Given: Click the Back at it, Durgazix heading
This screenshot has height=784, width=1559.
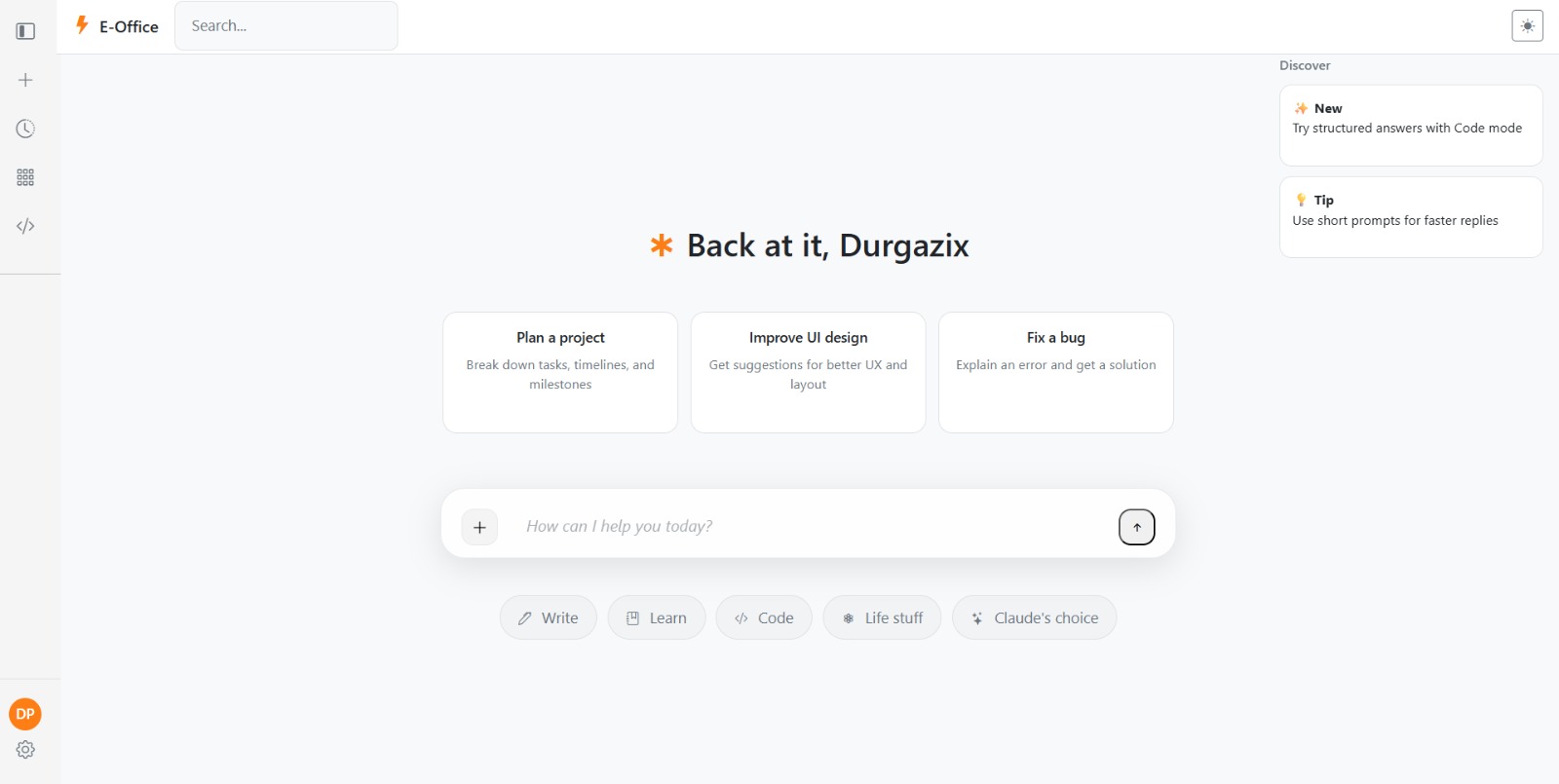Looking at the screenshot, I should [828, 245].
